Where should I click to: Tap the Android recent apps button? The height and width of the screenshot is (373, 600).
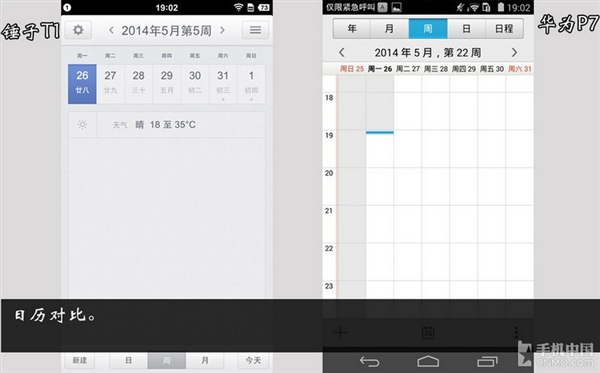pyautogui.click(x=487, y=361)
